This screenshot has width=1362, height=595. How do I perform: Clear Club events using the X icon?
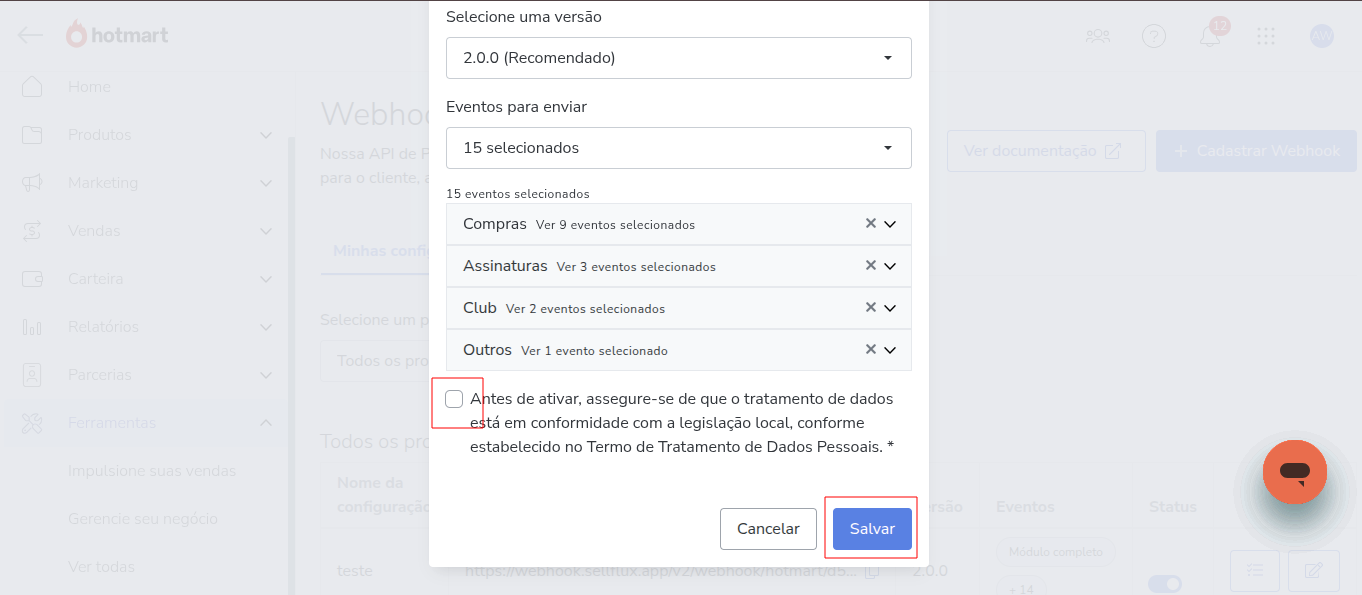(870, 308)
